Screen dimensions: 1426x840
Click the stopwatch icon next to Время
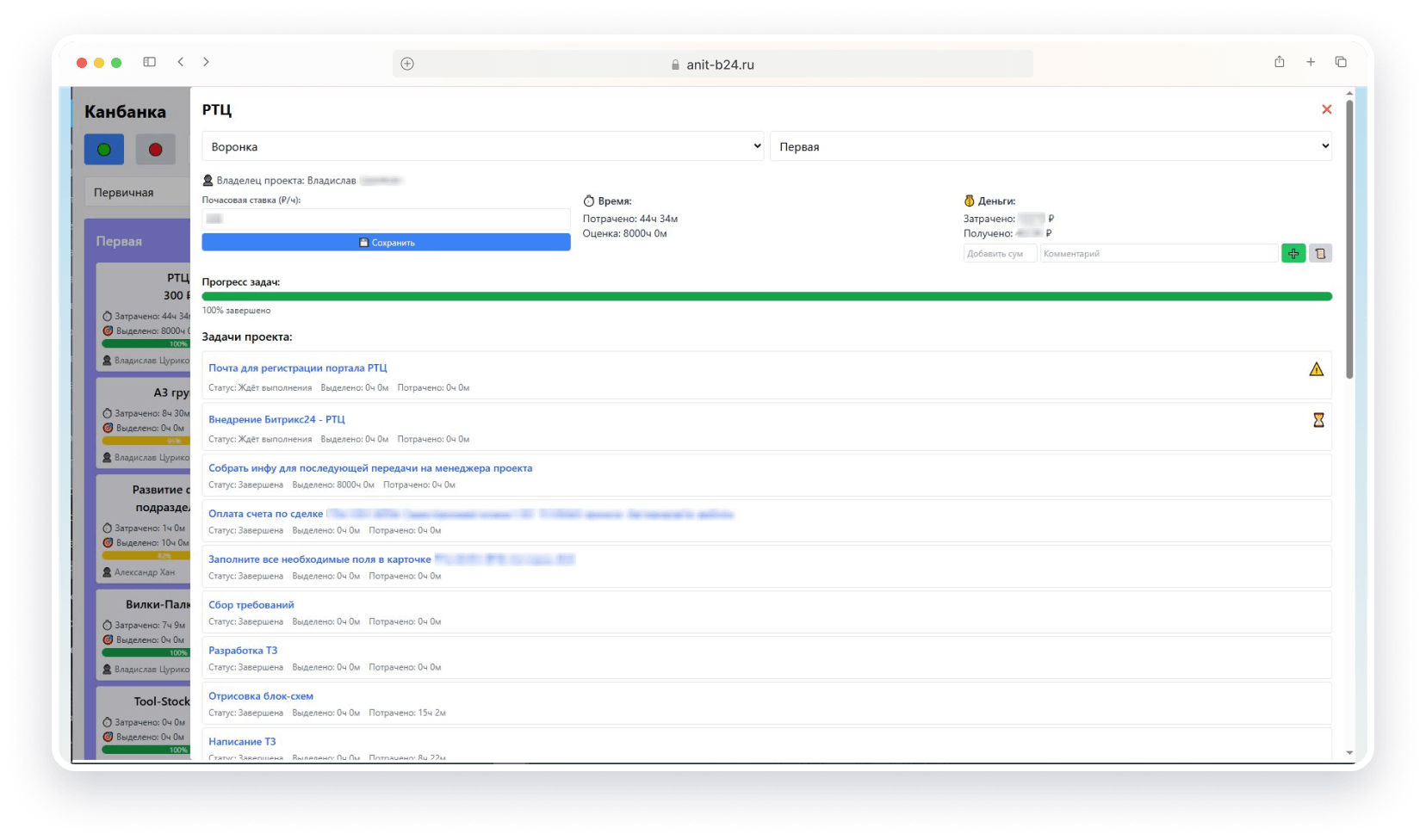pos(589,201)
